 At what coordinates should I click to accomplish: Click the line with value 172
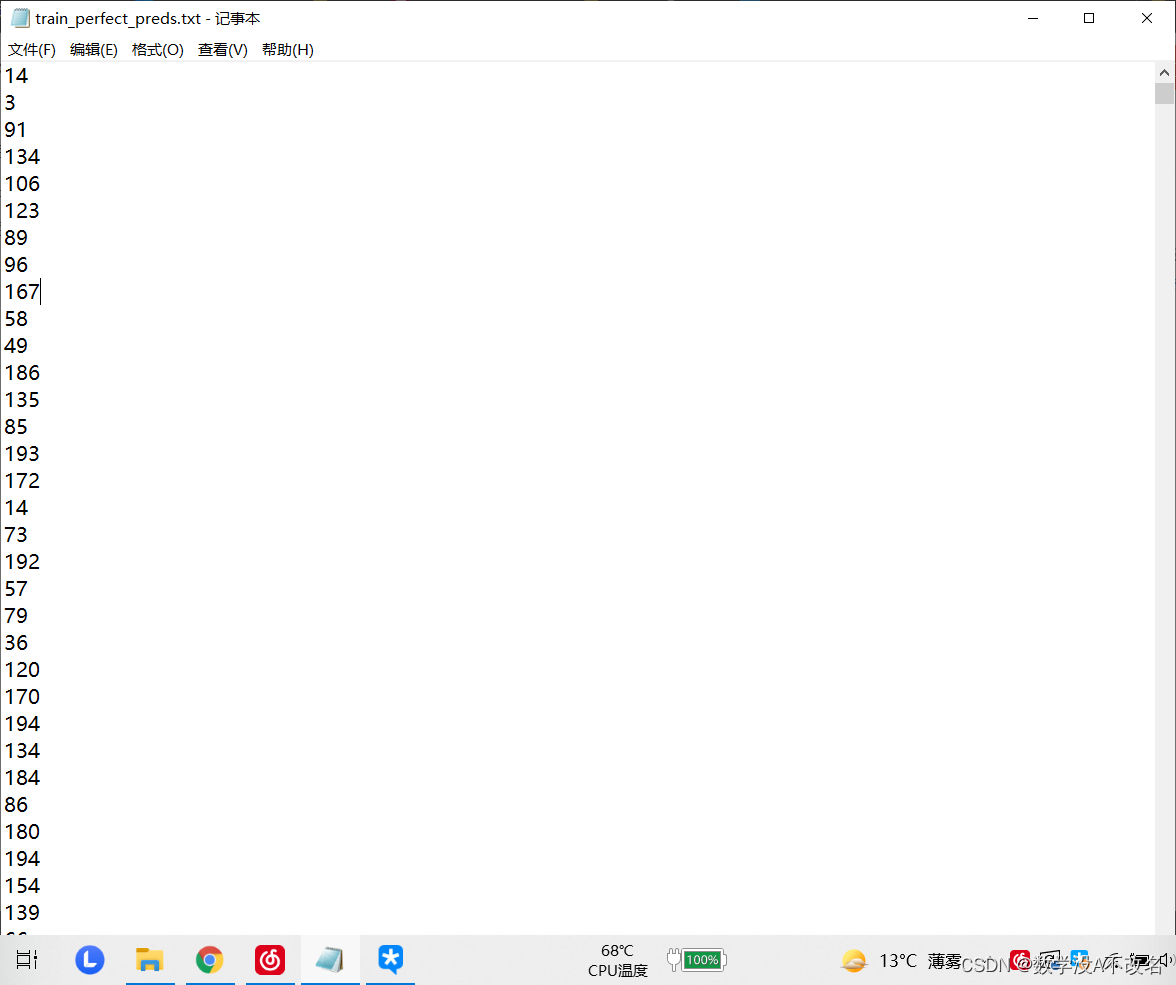[x=22, y=481]
